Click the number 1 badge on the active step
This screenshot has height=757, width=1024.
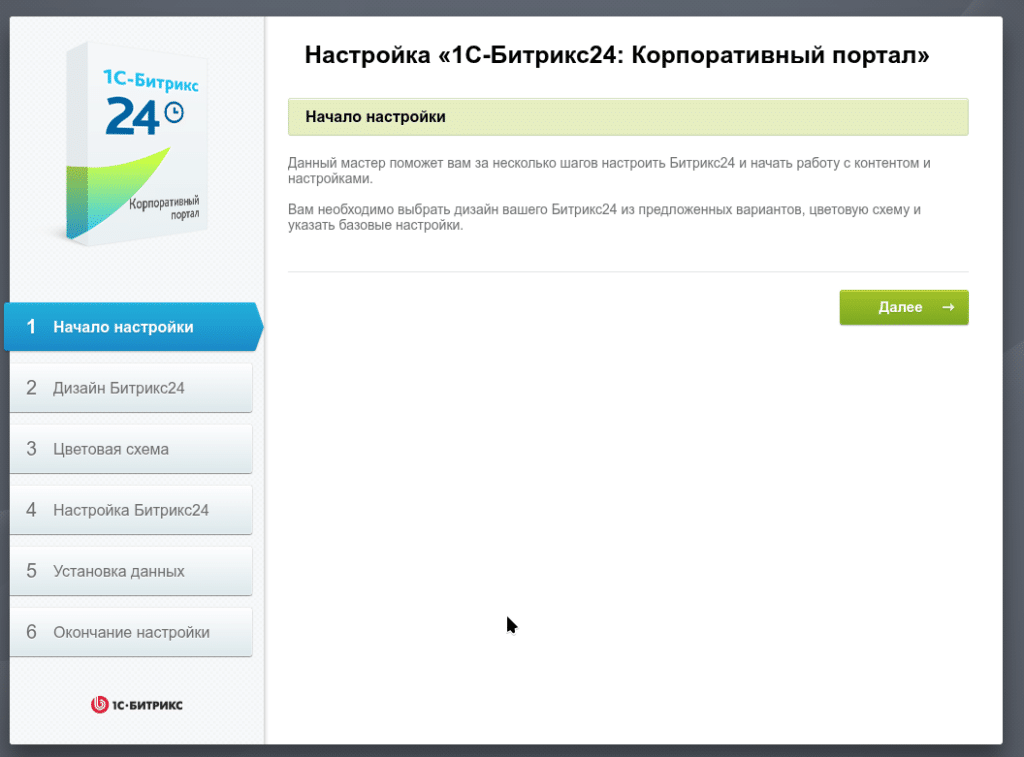point(32,326)
